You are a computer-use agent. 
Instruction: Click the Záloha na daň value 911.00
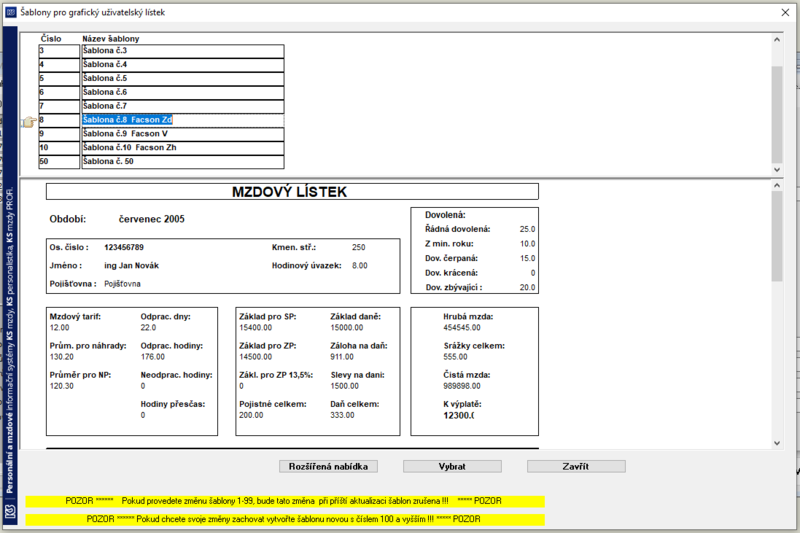pos(342,357)
